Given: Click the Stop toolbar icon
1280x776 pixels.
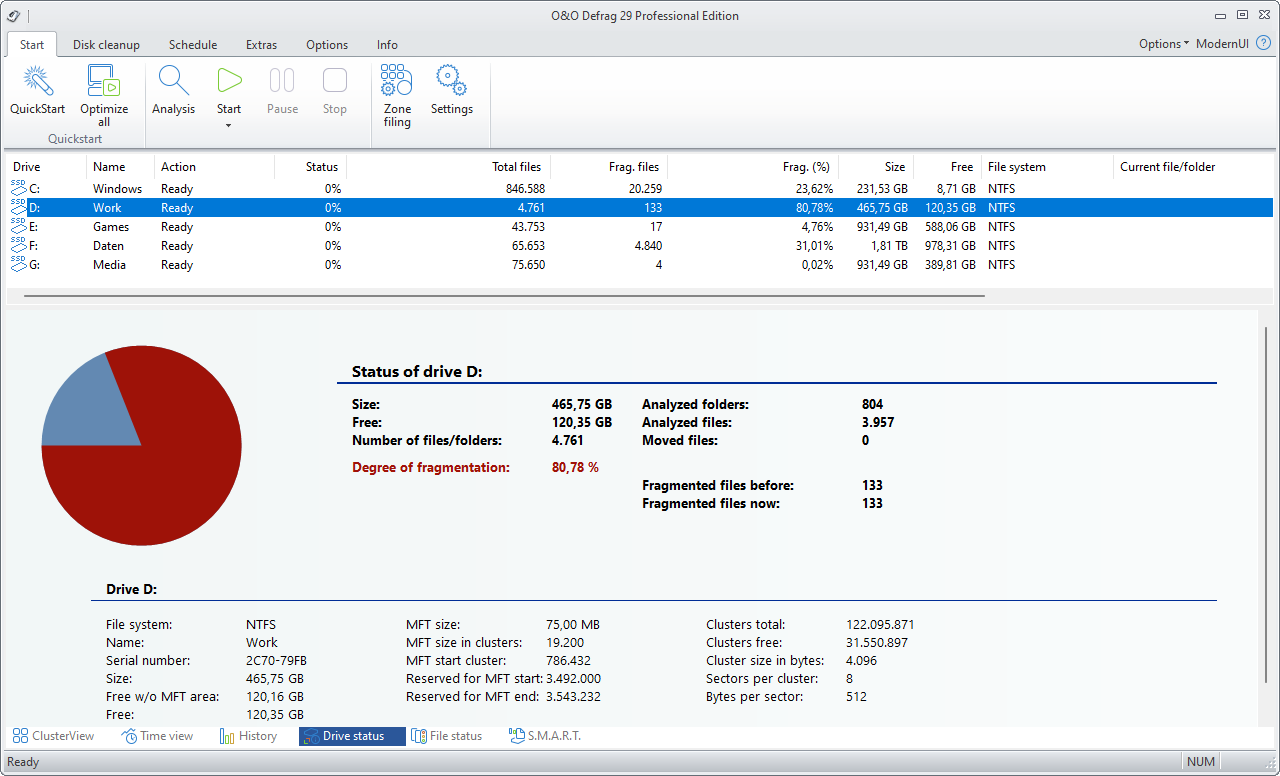Looking at the screenshot, I should [335, 81].
